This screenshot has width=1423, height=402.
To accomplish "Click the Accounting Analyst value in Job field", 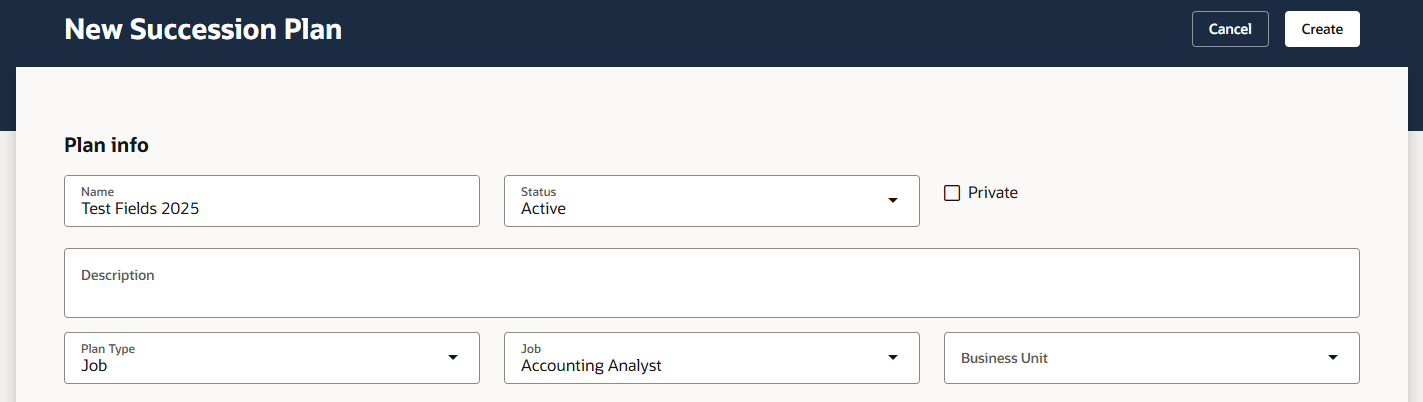I will pos(591,366).
